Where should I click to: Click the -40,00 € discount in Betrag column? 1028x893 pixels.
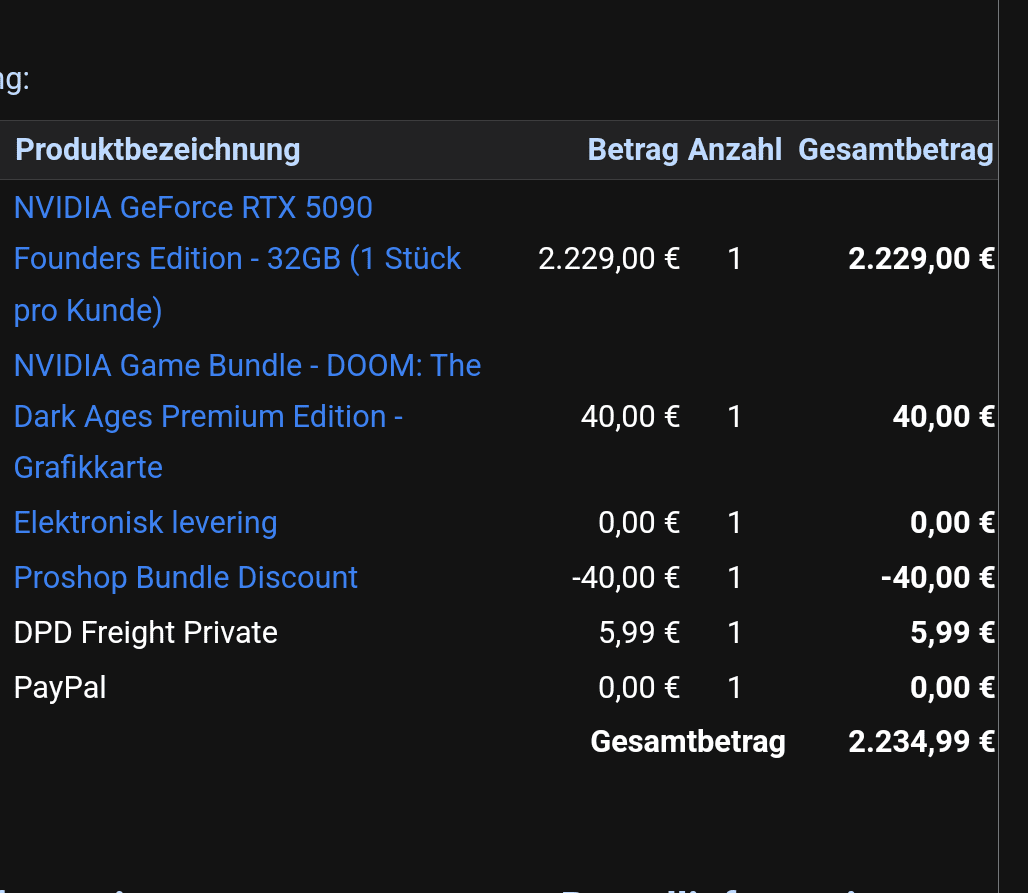pyautogui.click(x=626, y=577)
